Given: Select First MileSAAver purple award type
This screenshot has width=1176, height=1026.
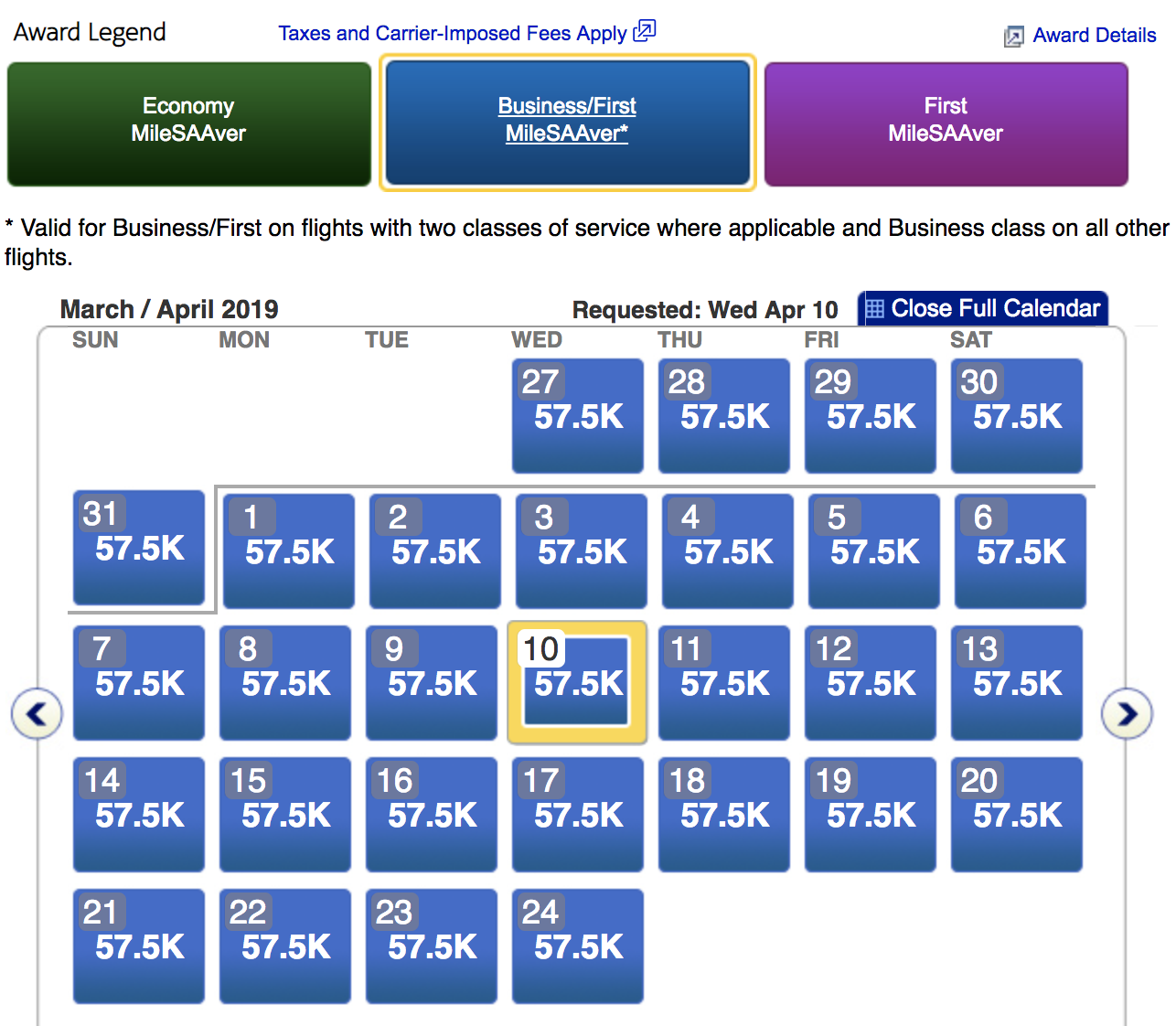Looking at the screenshot, I should click(946, 124).
